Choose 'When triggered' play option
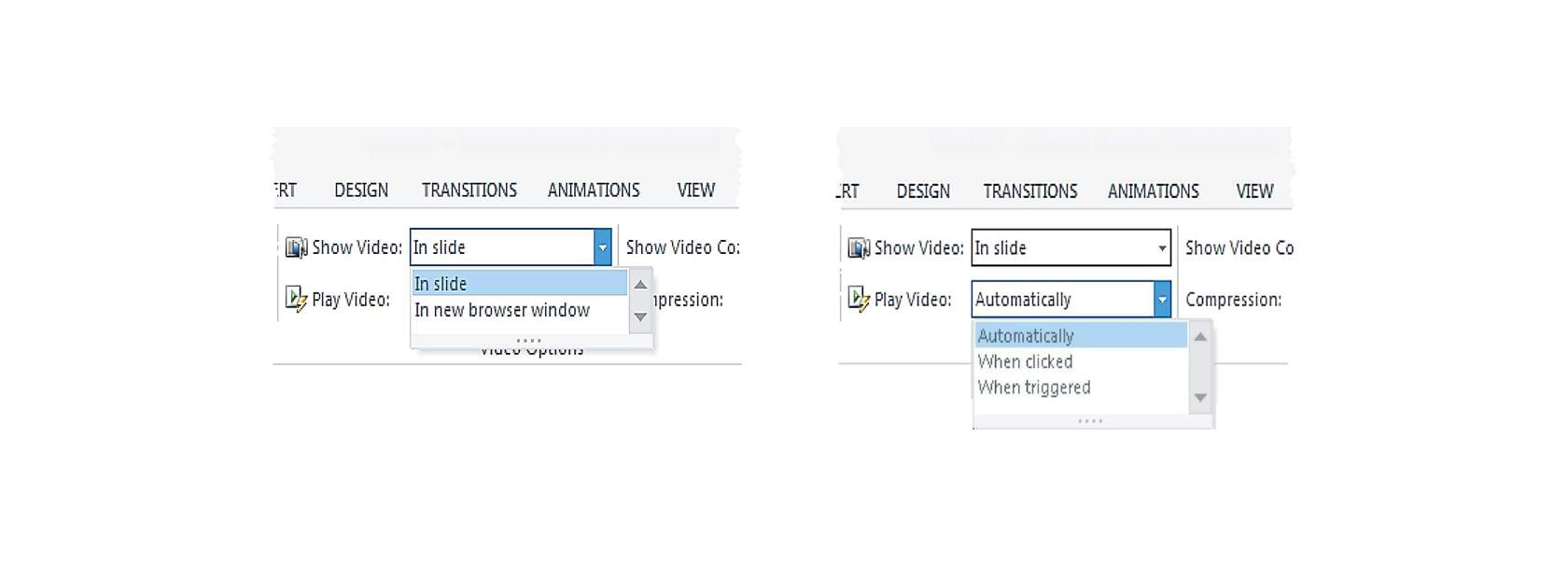The image size is (1568, 565). [1034, 387]
